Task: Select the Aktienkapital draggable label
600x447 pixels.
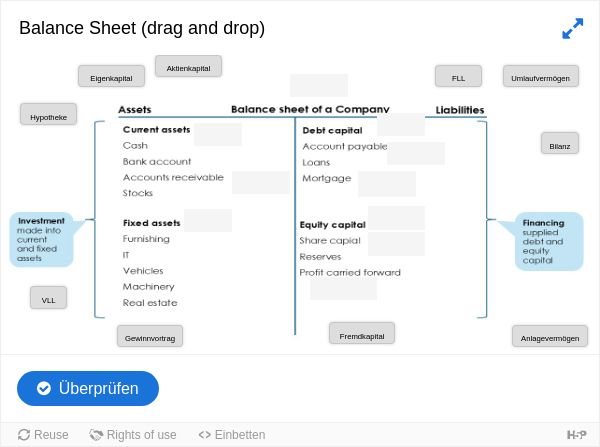Action: point(188,66)
